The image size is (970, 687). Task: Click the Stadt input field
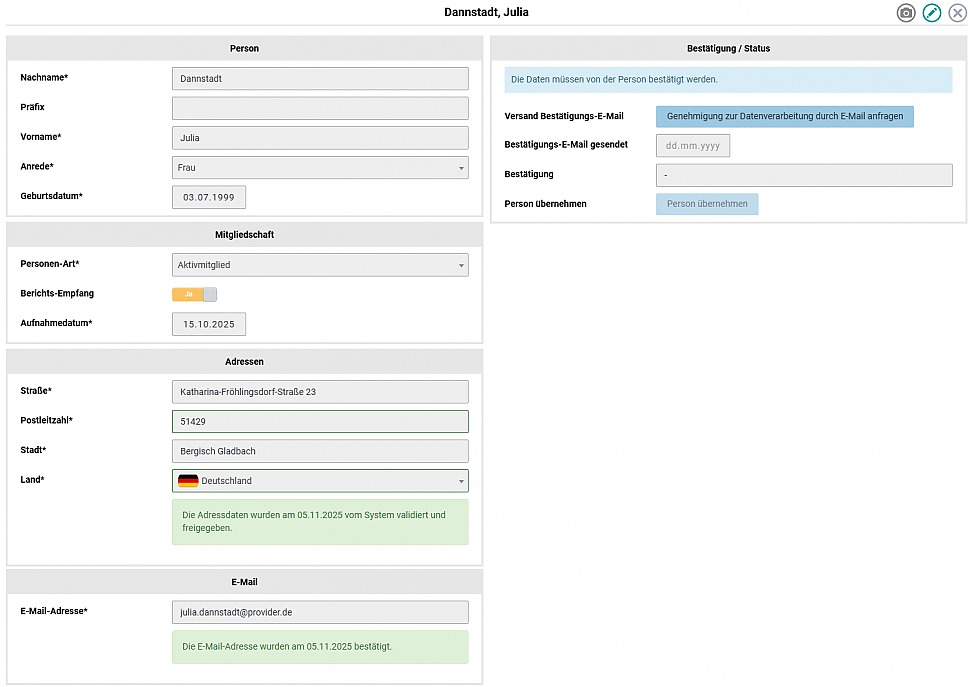(320, 452)
